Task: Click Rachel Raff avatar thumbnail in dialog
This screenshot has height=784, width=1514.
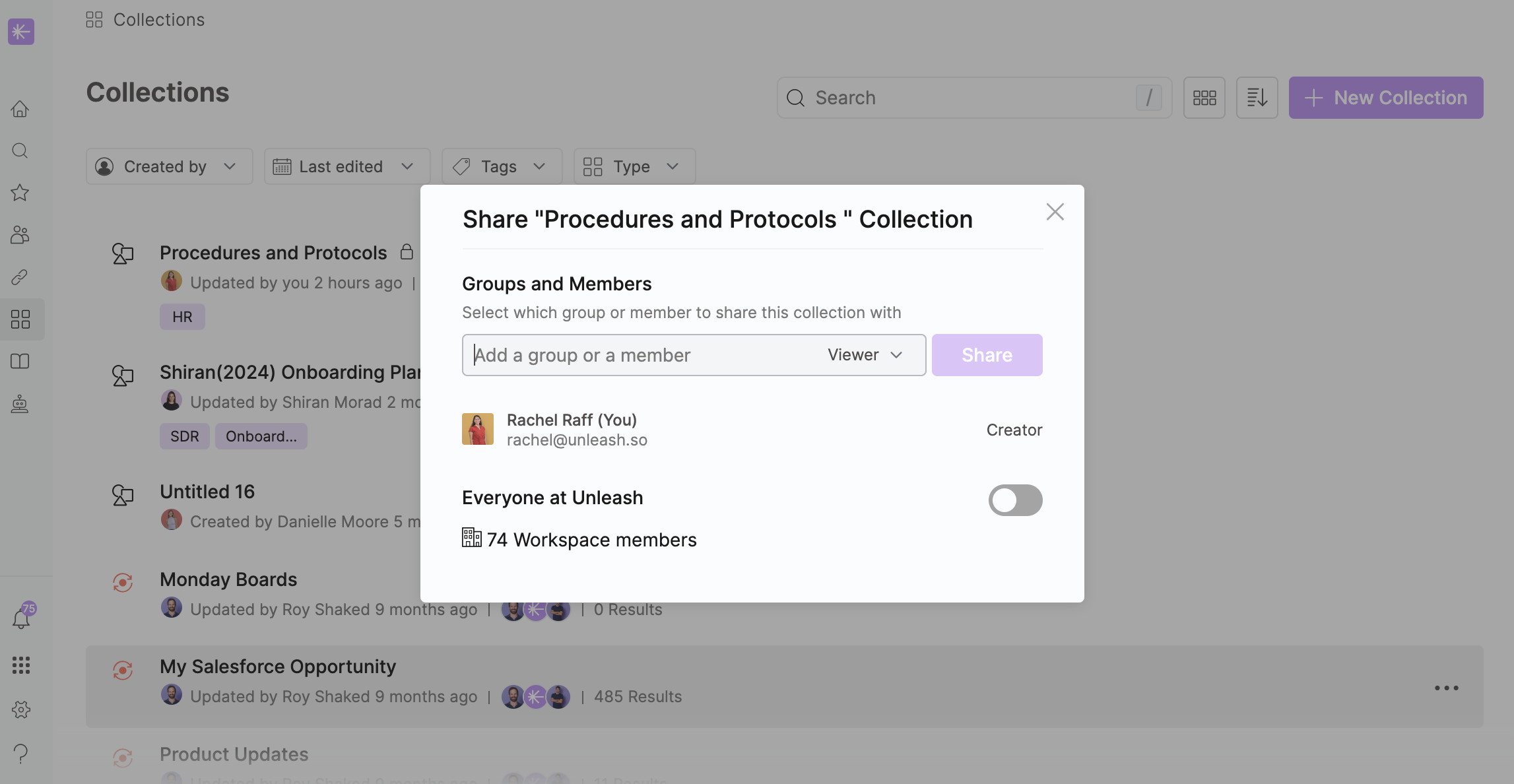Action: click(x=478, y=429)
